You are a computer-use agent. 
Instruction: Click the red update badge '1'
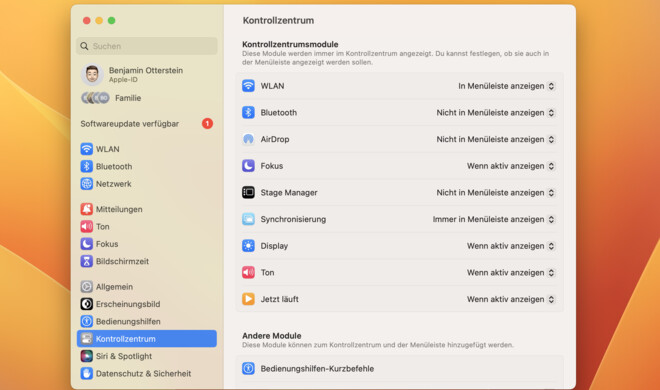207,124
